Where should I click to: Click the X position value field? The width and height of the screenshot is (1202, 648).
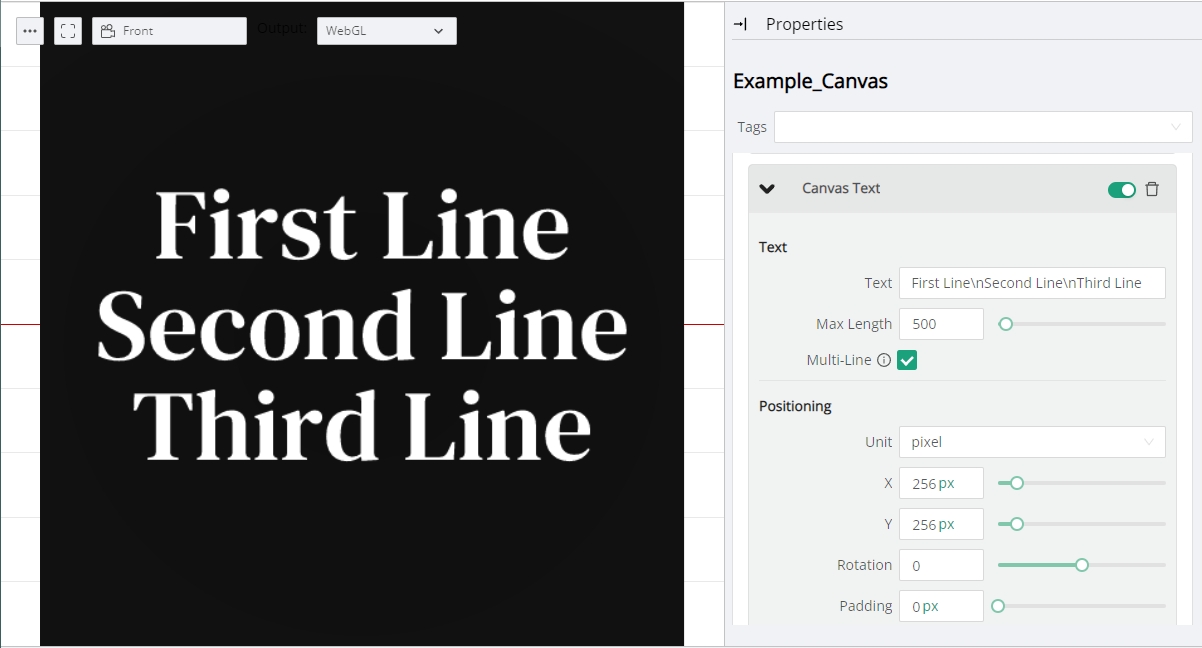click(940, 483)
